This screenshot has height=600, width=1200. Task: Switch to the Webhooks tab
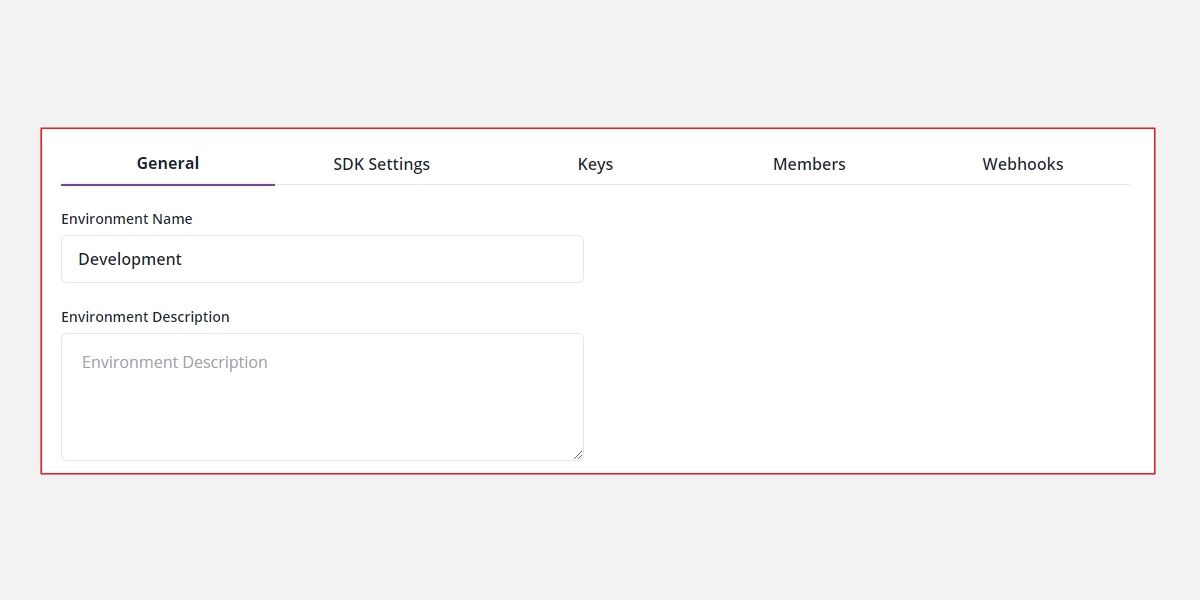[x=1022, y=163]
